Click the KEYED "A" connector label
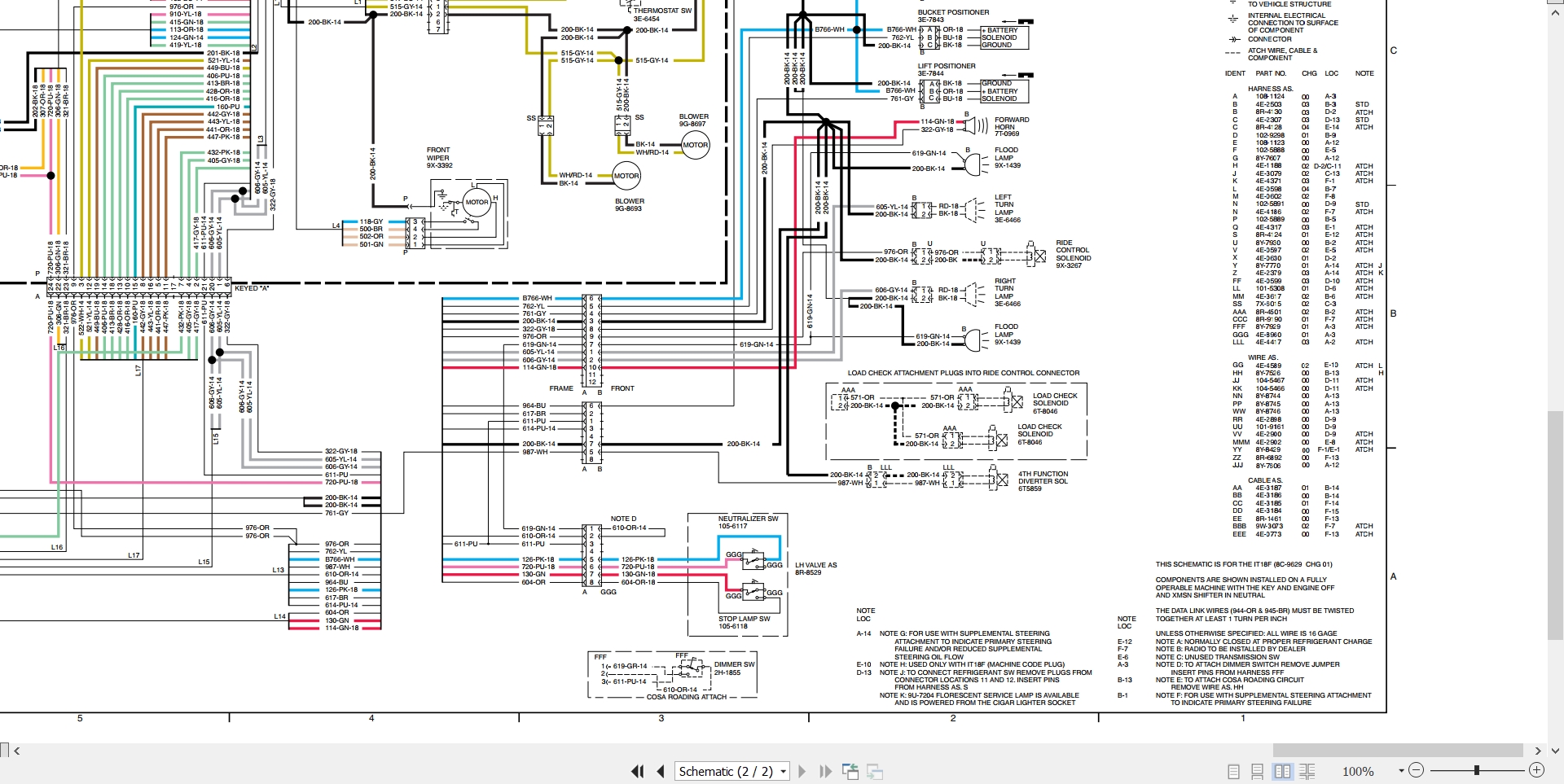The image size is (1564, 784). pos(252,288)
